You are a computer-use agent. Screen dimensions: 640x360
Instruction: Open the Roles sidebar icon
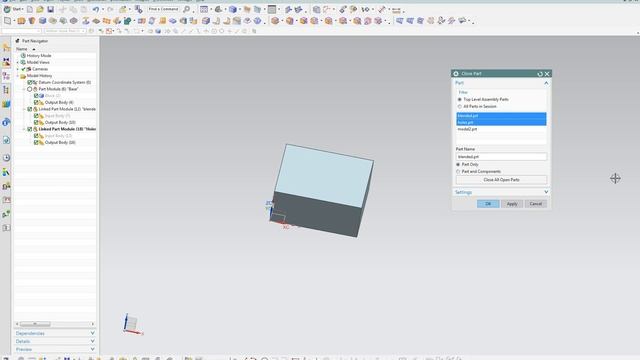pyautogui.click(x=6, y=172)
